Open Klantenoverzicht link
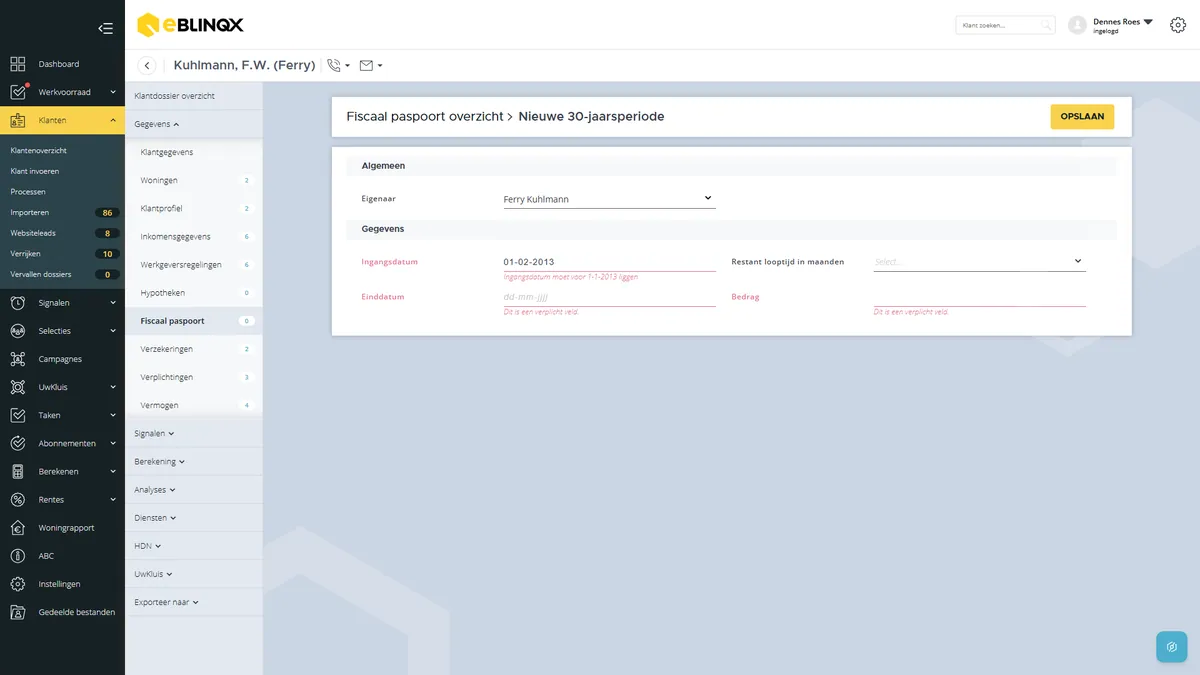Viewport: 1200px width, 675px height. (39, 151)
